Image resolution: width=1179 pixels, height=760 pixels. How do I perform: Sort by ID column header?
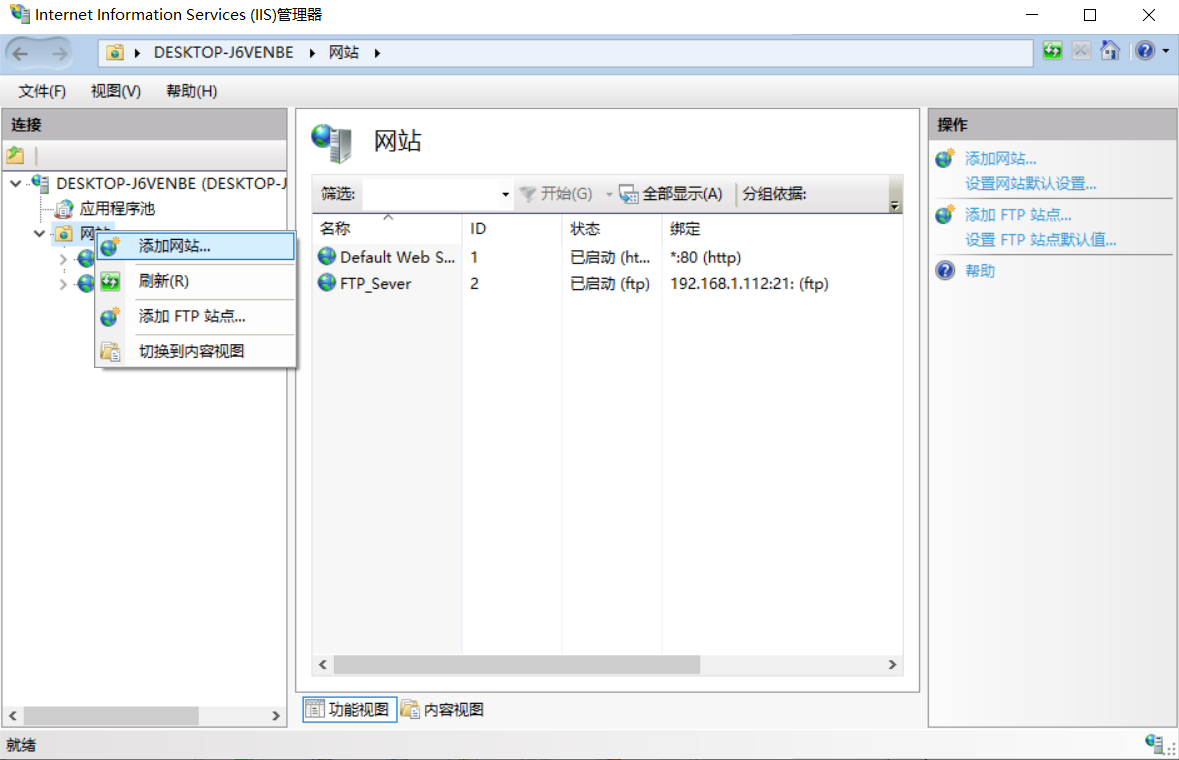point(511,229)
